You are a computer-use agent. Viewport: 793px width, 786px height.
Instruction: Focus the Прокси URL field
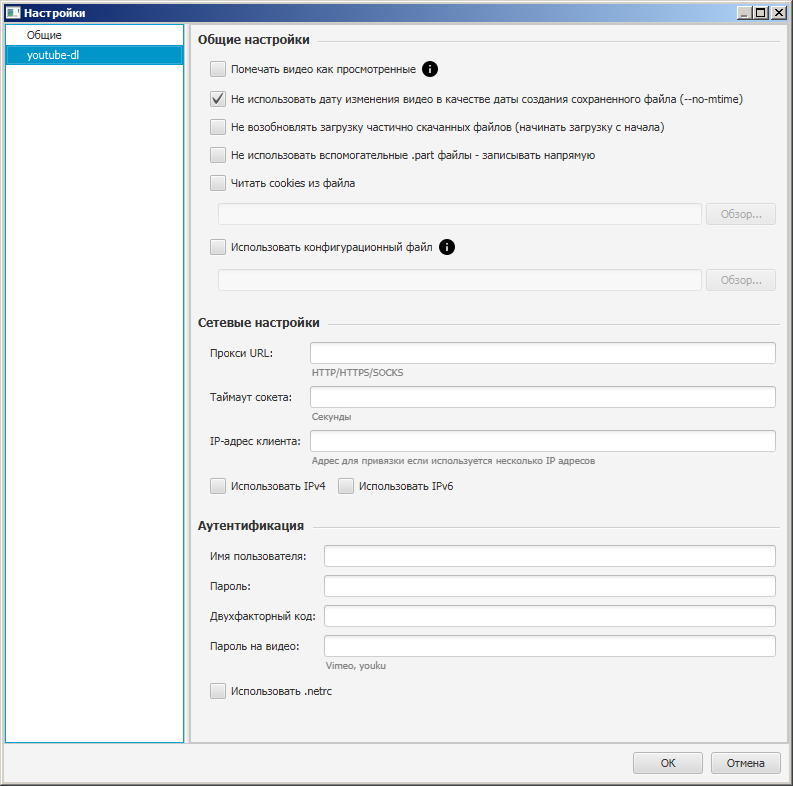coord(543,353)
